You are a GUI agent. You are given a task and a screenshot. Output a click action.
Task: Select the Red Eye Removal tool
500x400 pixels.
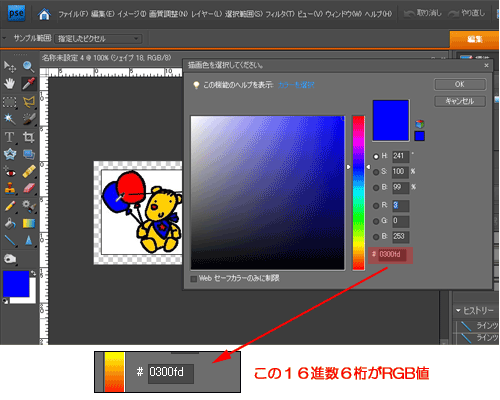click(10, 172)
